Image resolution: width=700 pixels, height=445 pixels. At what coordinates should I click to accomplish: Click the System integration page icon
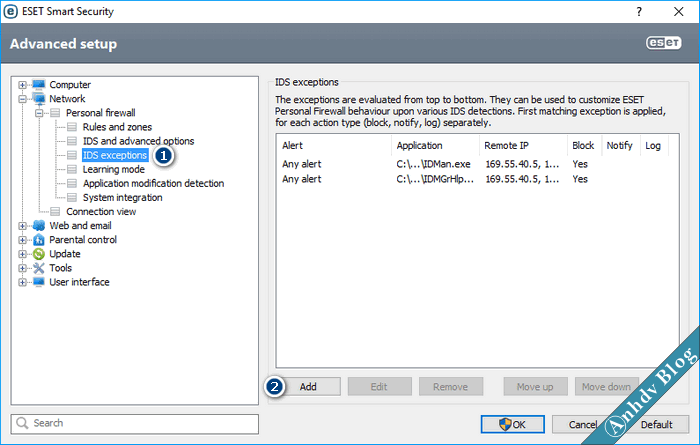pyautogui.click(x=72, y=197)
